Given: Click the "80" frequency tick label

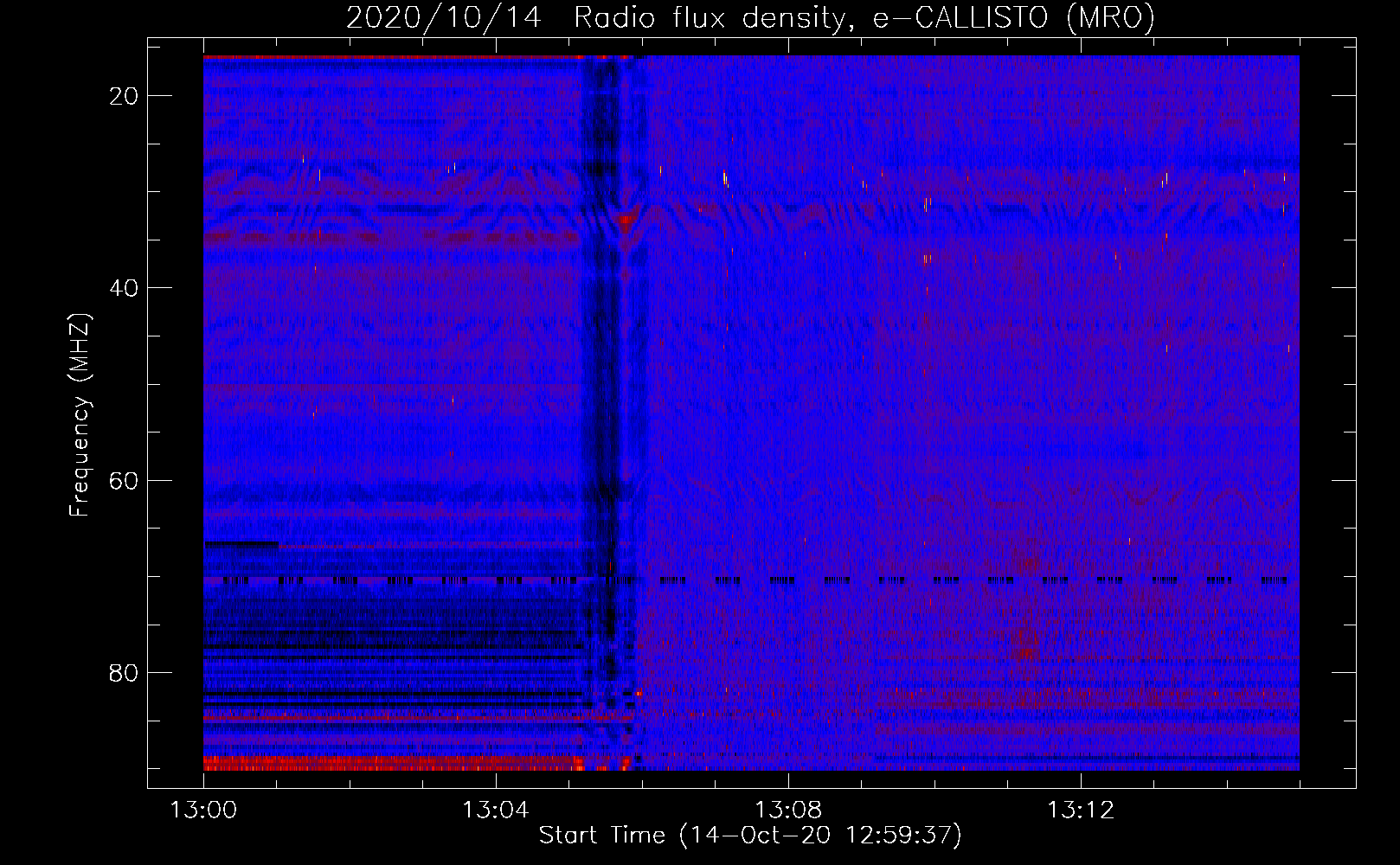Looking at the screenshot, I should click(x=125, y=672).
